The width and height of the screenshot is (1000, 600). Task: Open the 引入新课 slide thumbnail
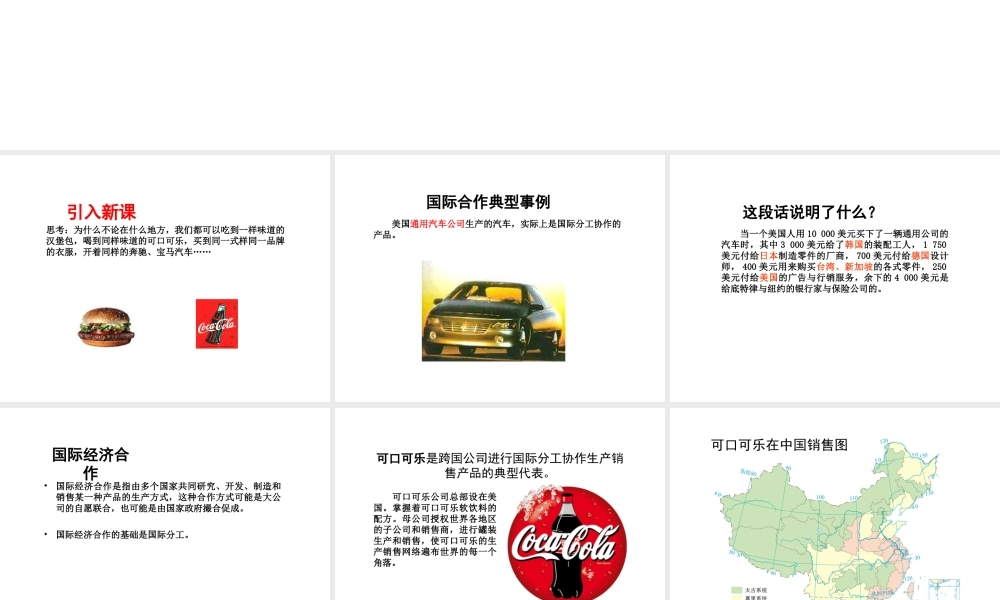(x=165, y=278)
